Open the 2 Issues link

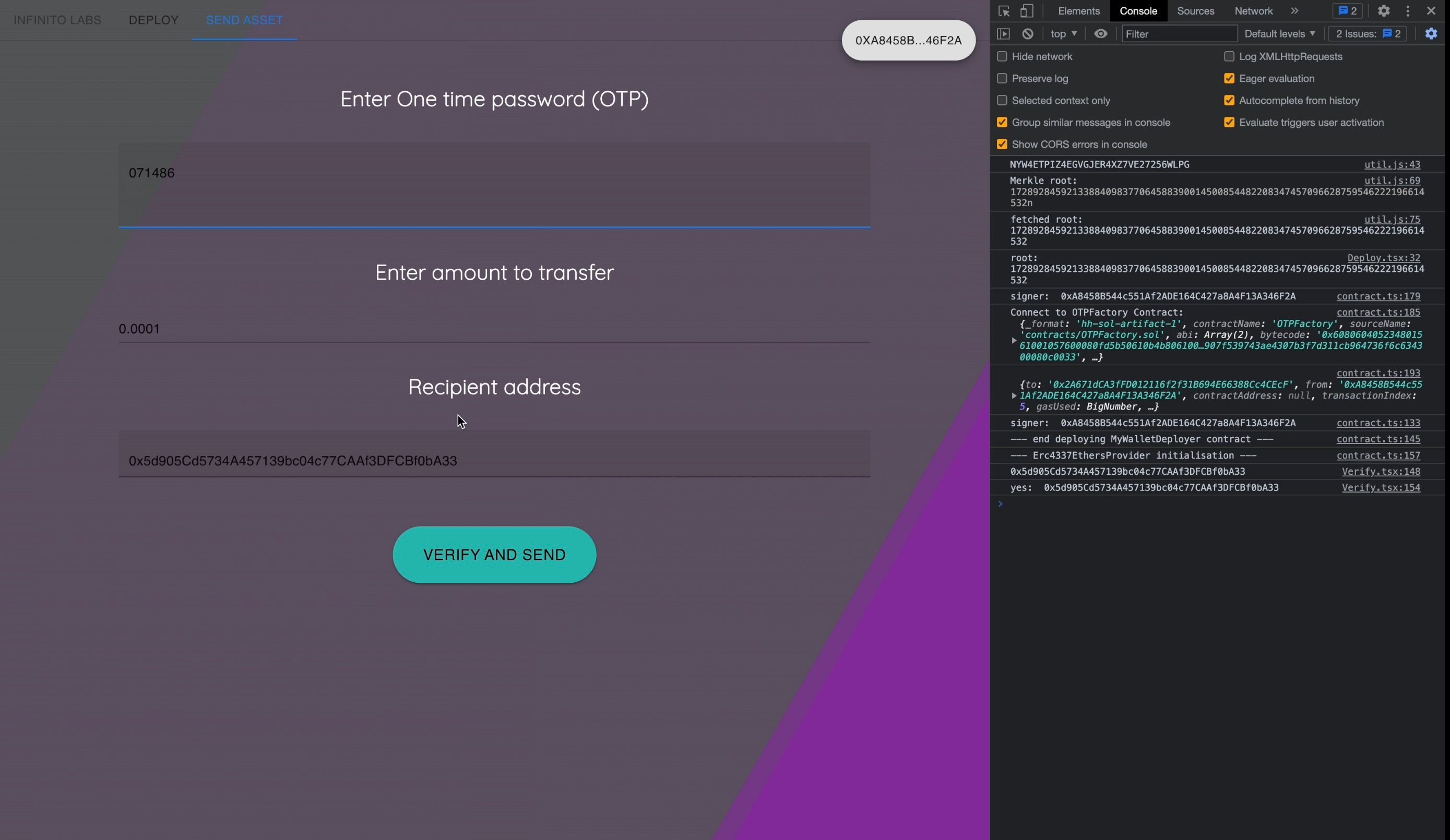tap(1367, 34)
